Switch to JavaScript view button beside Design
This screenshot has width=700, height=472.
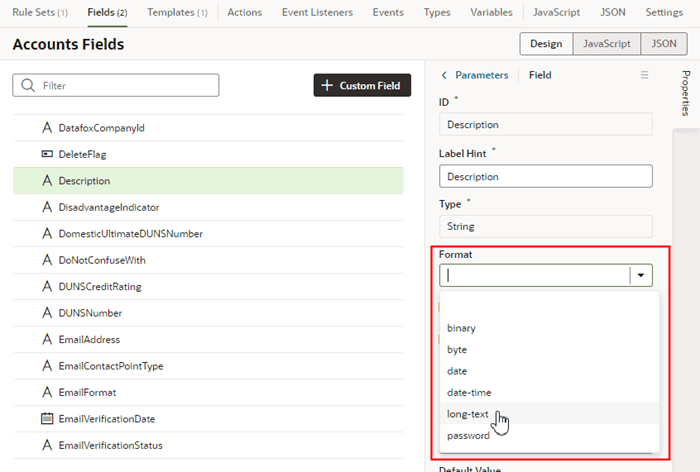pyautogui.click(x=606, y=44)
